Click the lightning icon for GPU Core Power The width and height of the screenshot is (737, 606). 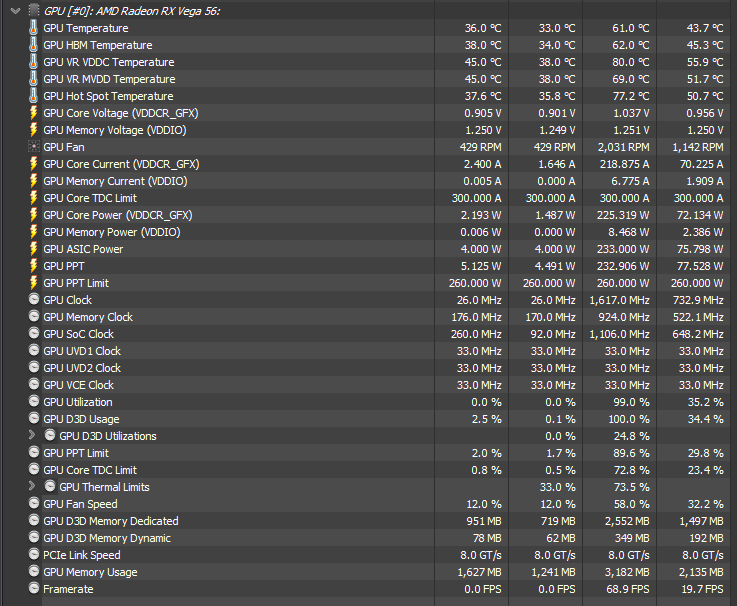33,215
